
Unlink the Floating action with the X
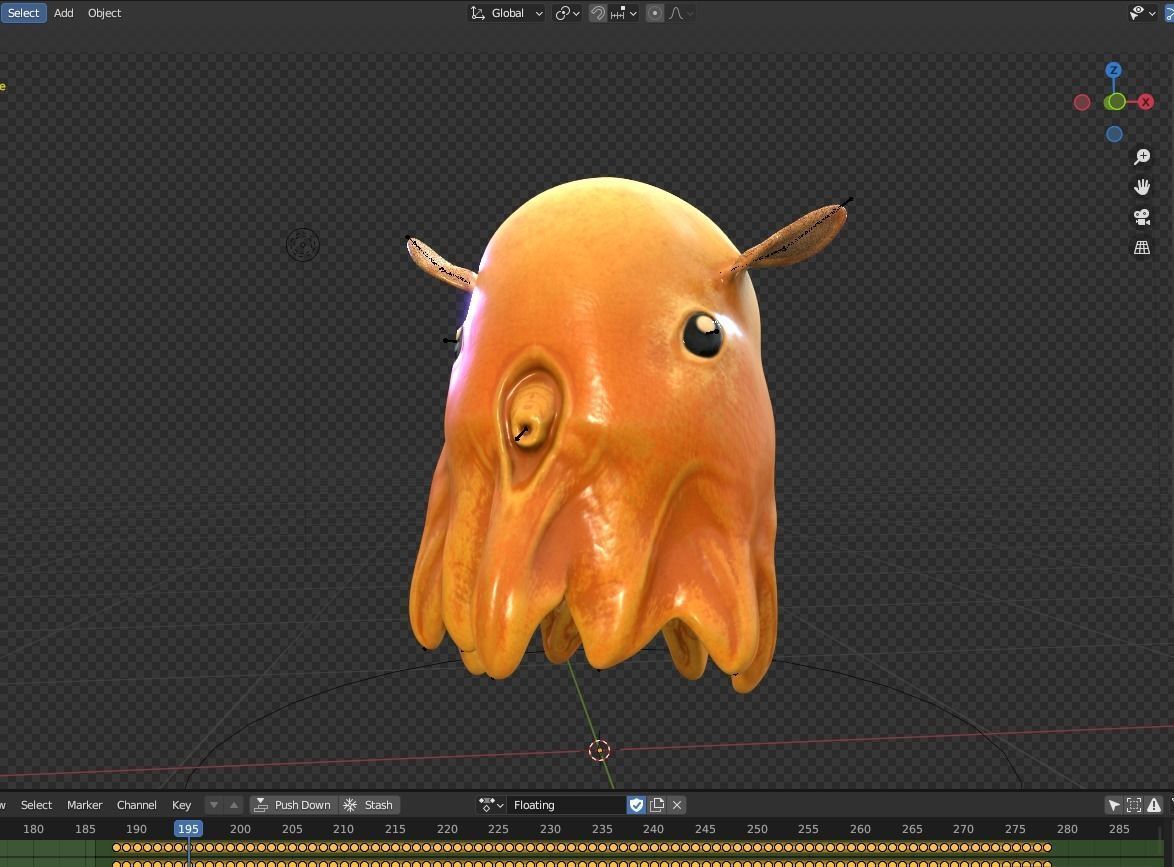pos(677,805)
